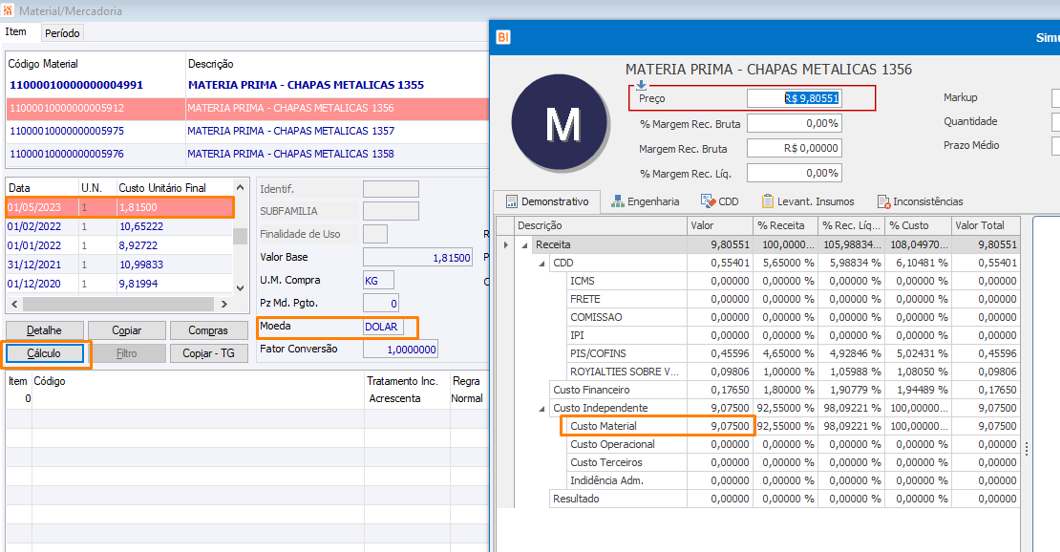Switch to the Engenharia tab

[x=645, y=201]
